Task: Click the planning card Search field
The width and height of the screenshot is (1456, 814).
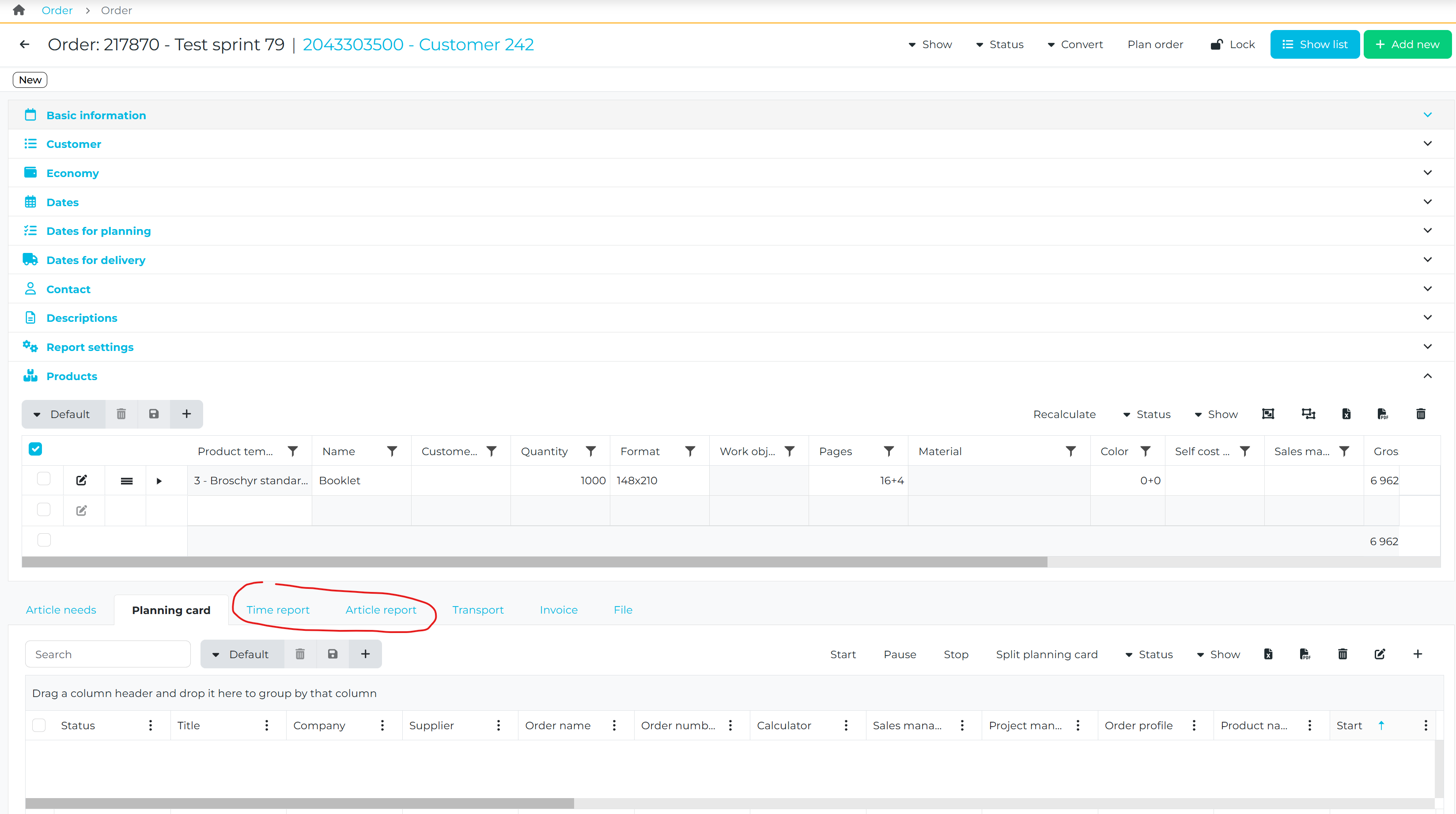Action: tap(107, 654)
